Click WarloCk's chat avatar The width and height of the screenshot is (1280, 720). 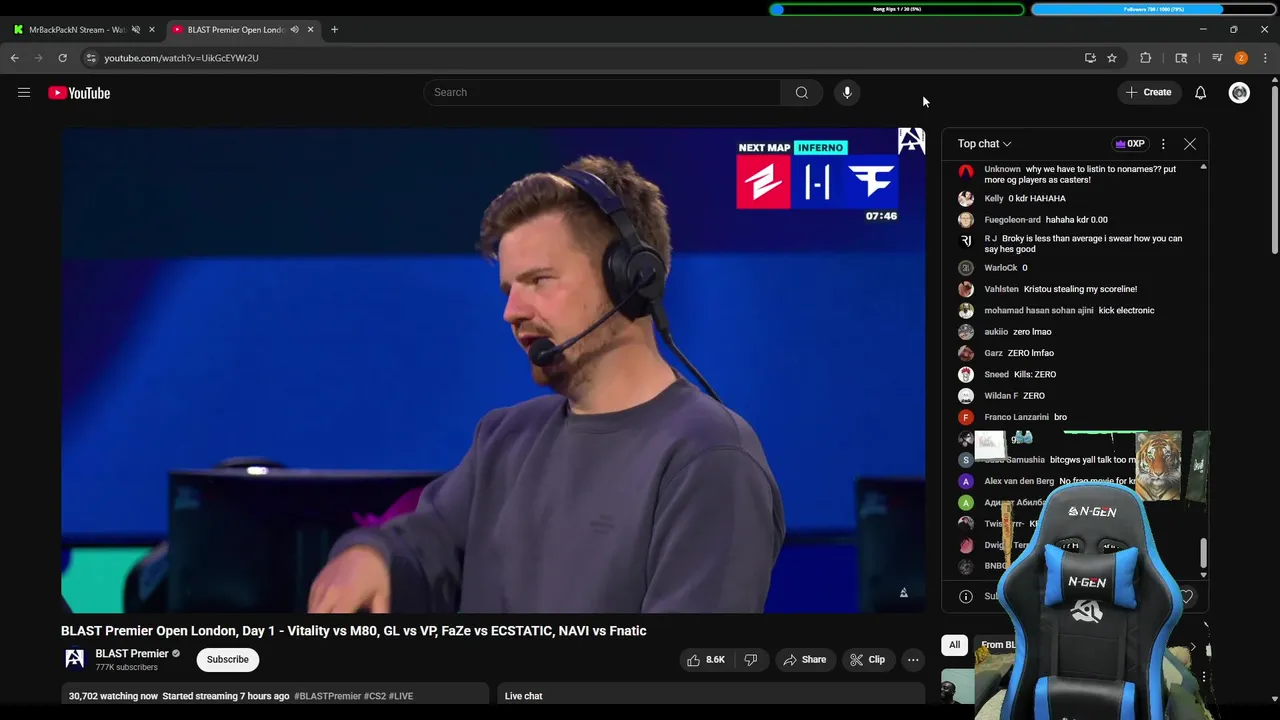tap(966, 268)
